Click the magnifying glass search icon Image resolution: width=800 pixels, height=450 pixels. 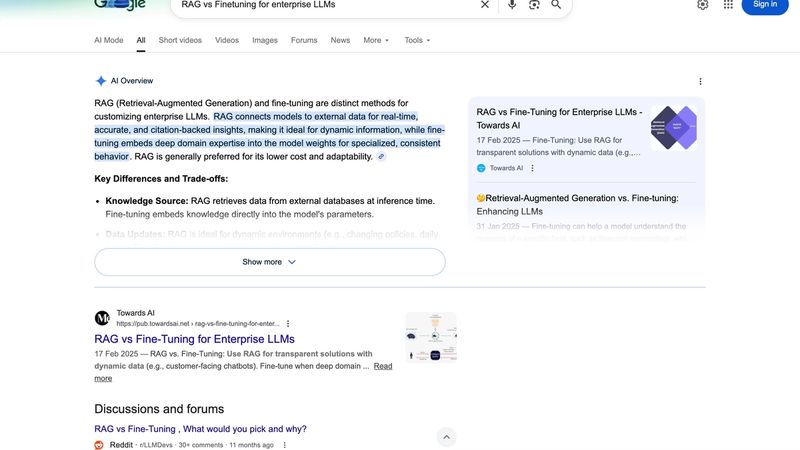click(556, 5)
